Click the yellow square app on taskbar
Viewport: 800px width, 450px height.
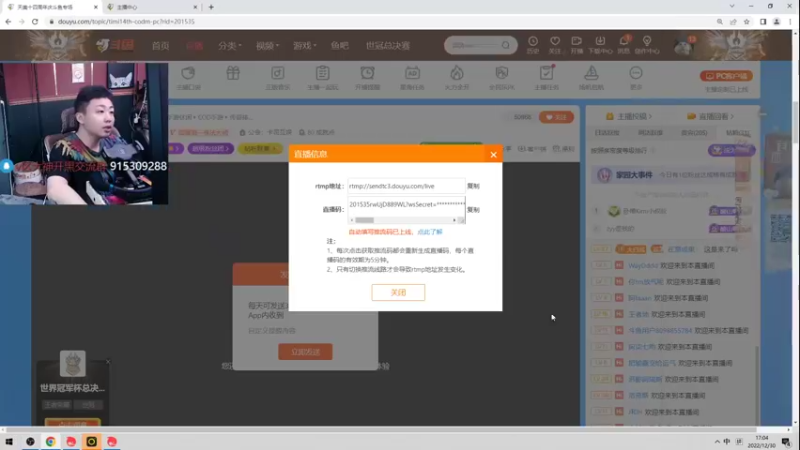point(91,441)
